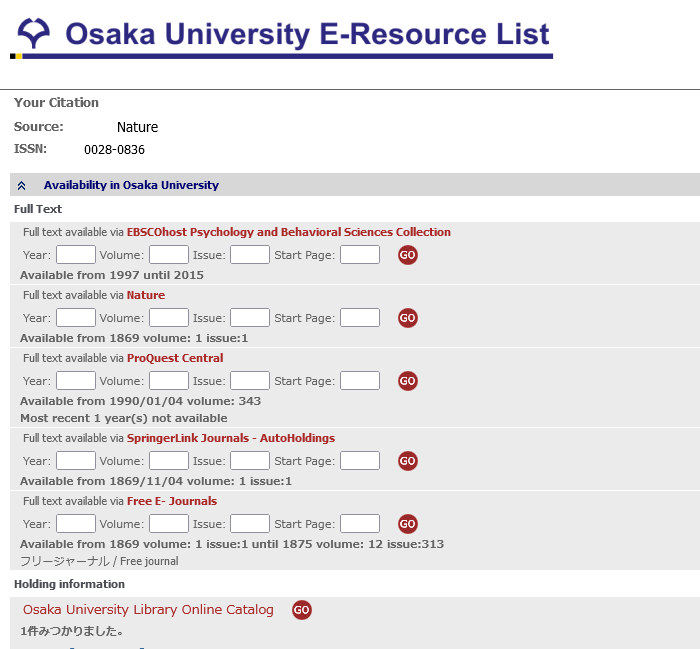Viewport: 700px width, 649px height.
Task: Click the Osaka University E-Resource List title
Action: pos(307,34)
